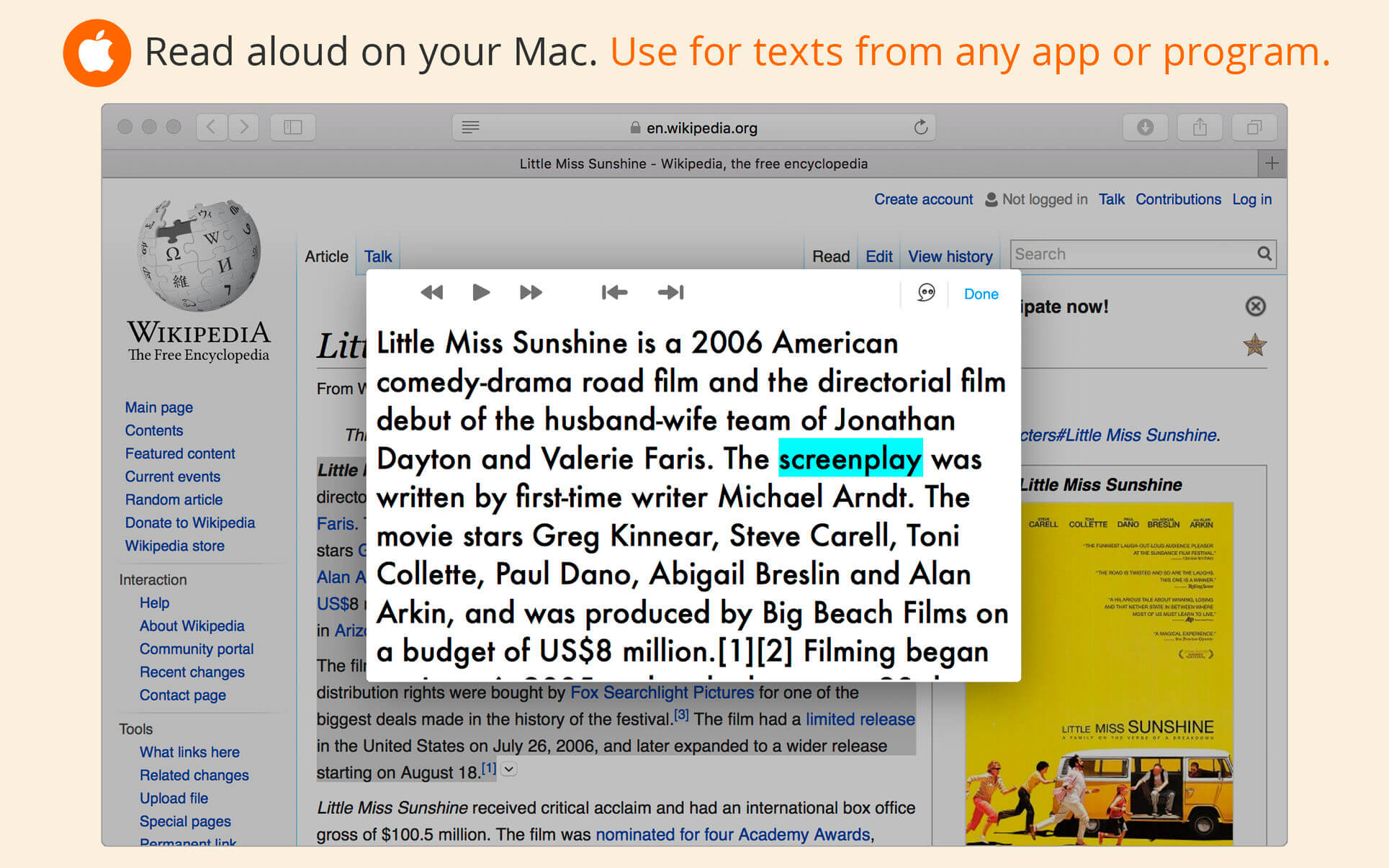This screenshot has width=1389, height=868.
Task: Click the fast-forward double-arrow icon
Action: 531,292
